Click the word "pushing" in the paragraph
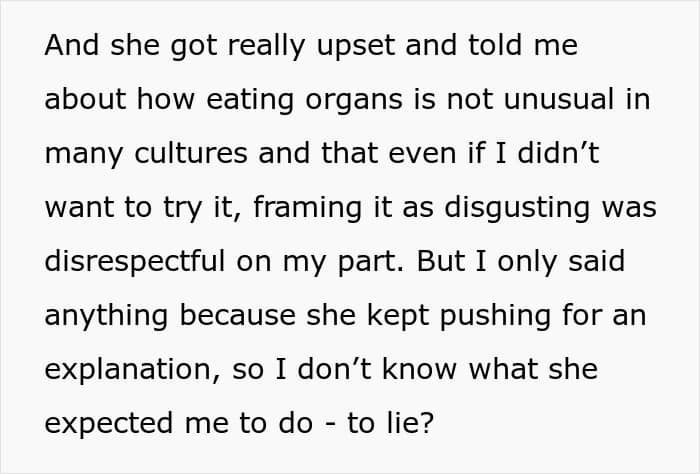This screenshot has height=474, width=700. pyautogui.click(x=495, y=316)
